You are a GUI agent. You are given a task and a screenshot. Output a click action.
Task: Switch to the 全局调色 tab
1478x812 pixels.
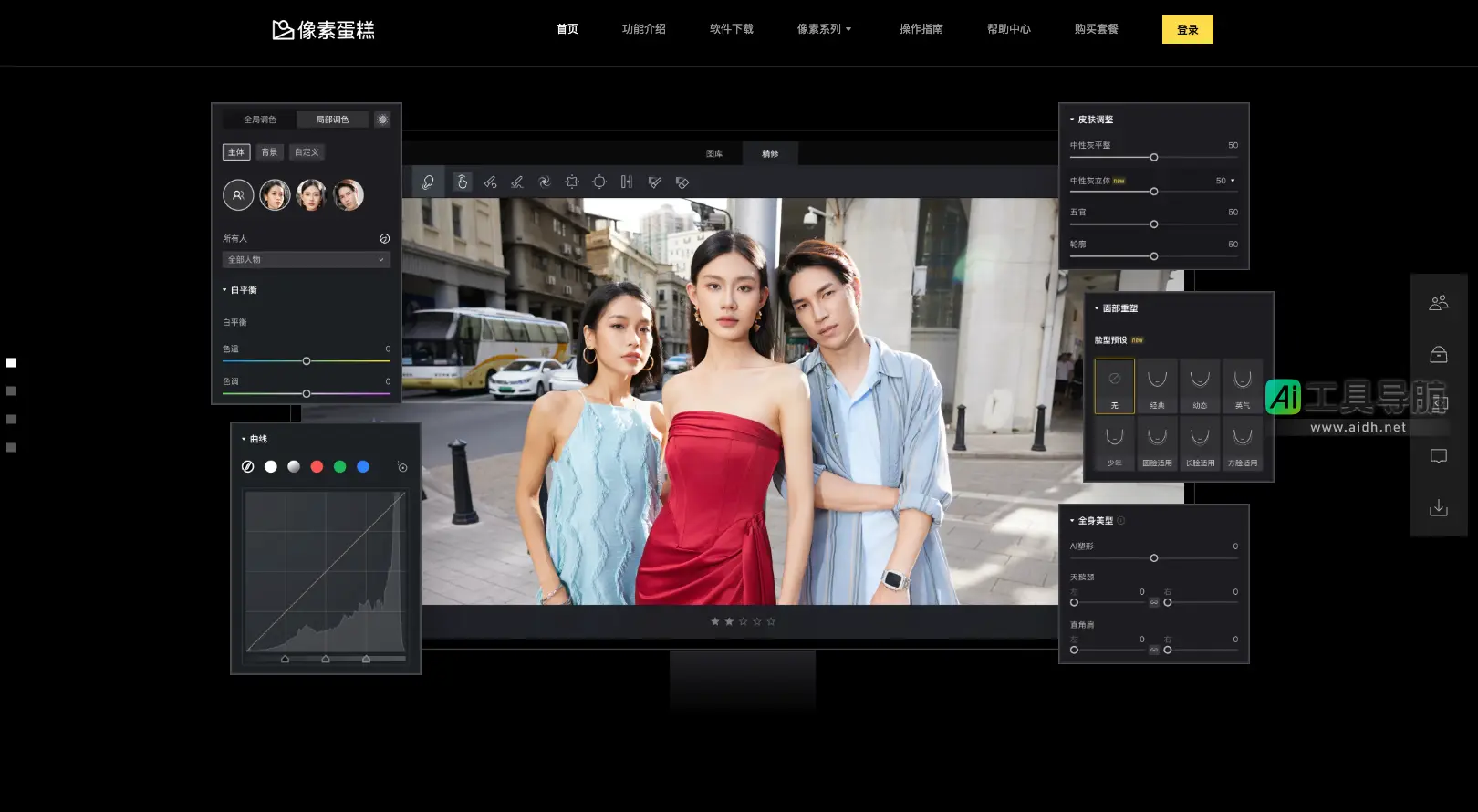click(x=260, y=120)
